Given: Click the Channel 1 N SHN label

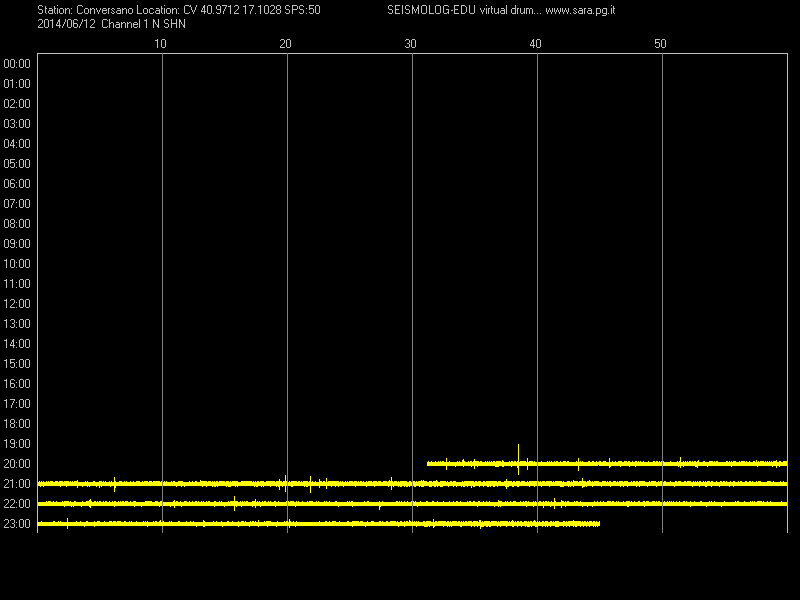Looking at the screenshot, I should coord(143,24).
